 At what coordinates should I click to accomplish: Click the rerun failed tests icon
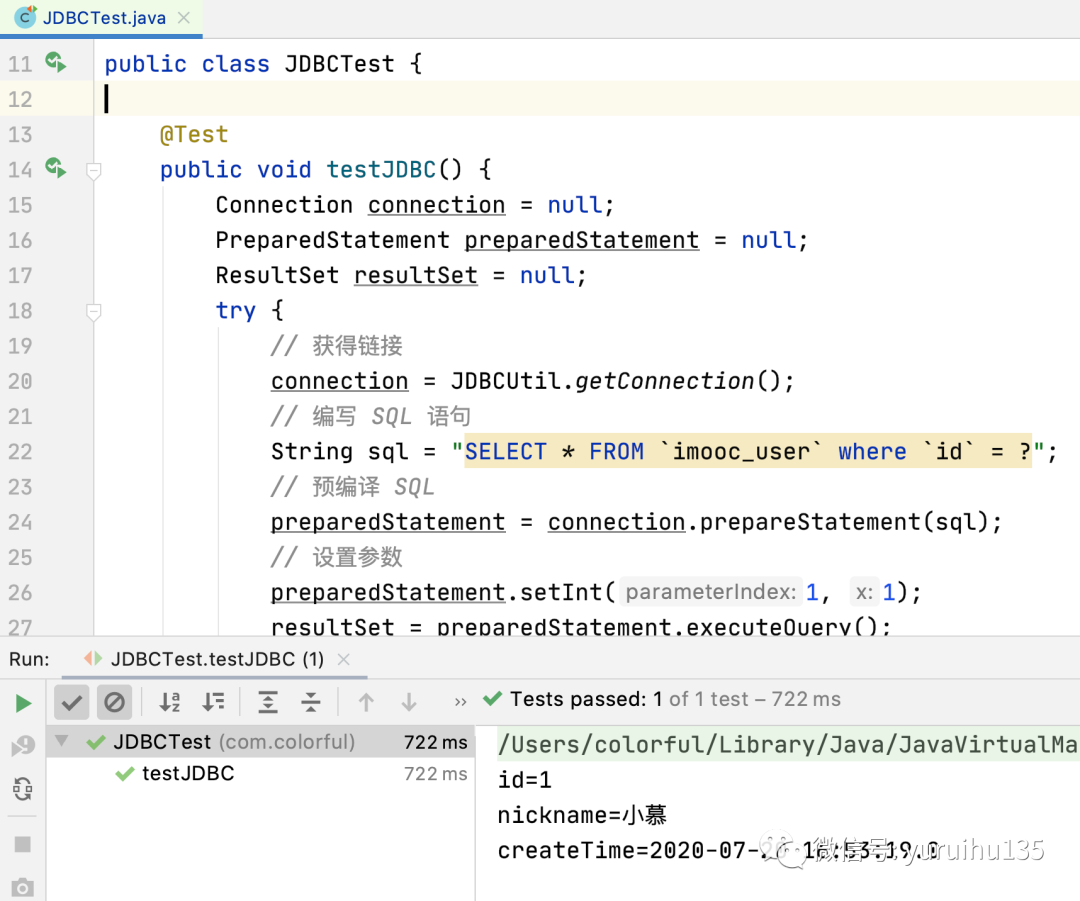(23, 745)
